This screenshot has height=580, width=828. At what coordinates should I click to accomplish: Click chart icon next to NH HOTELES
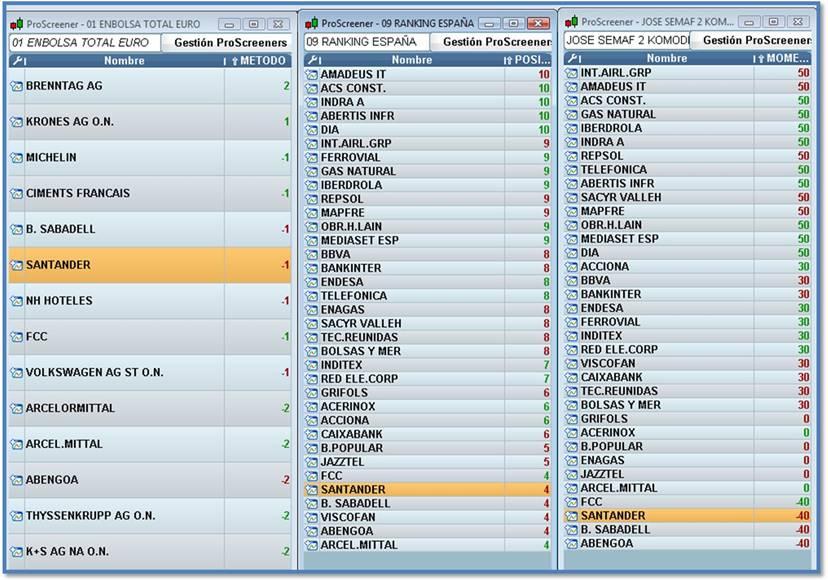[x=17, y=301]
